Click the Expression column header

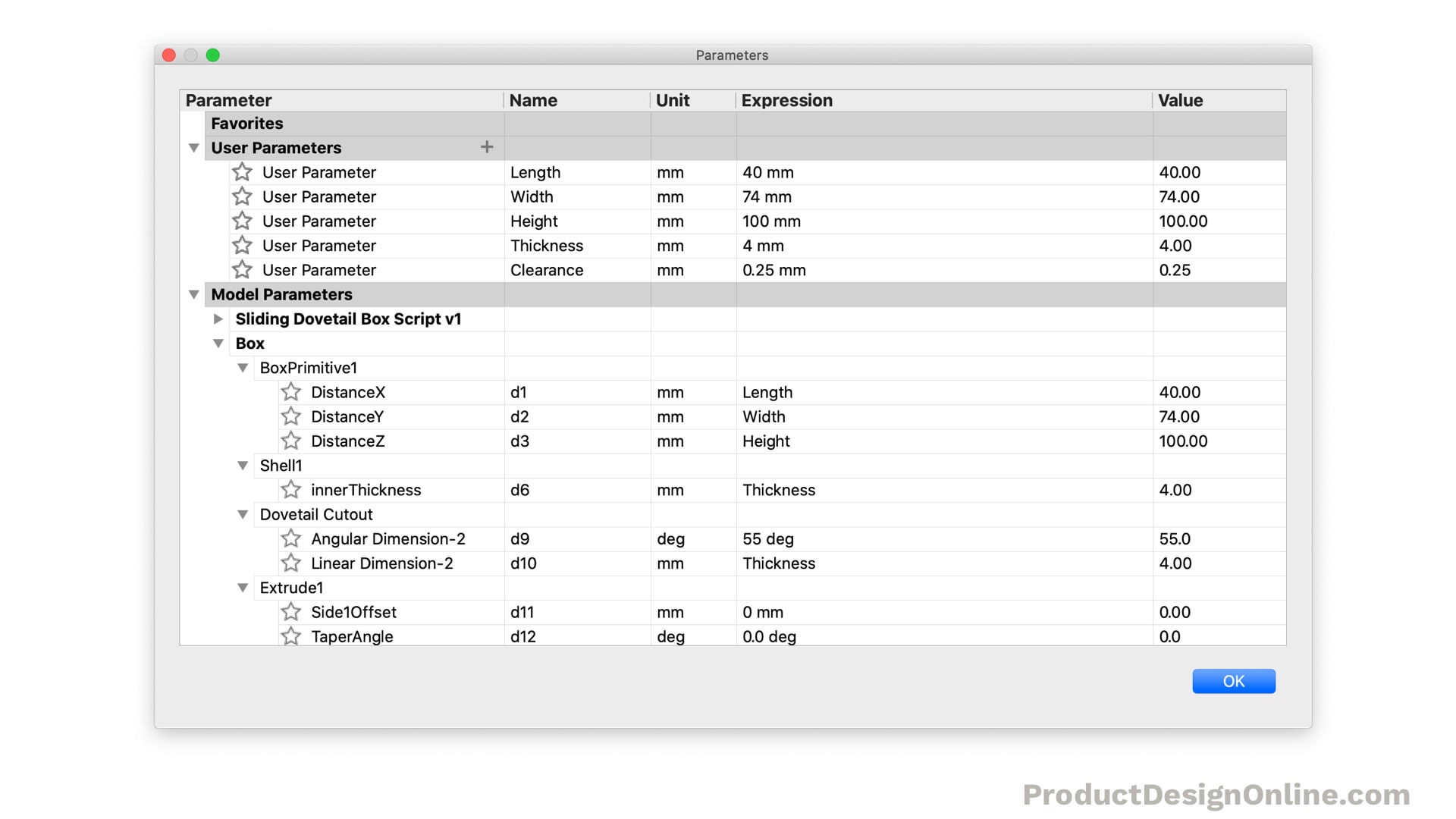coord(786,101)
